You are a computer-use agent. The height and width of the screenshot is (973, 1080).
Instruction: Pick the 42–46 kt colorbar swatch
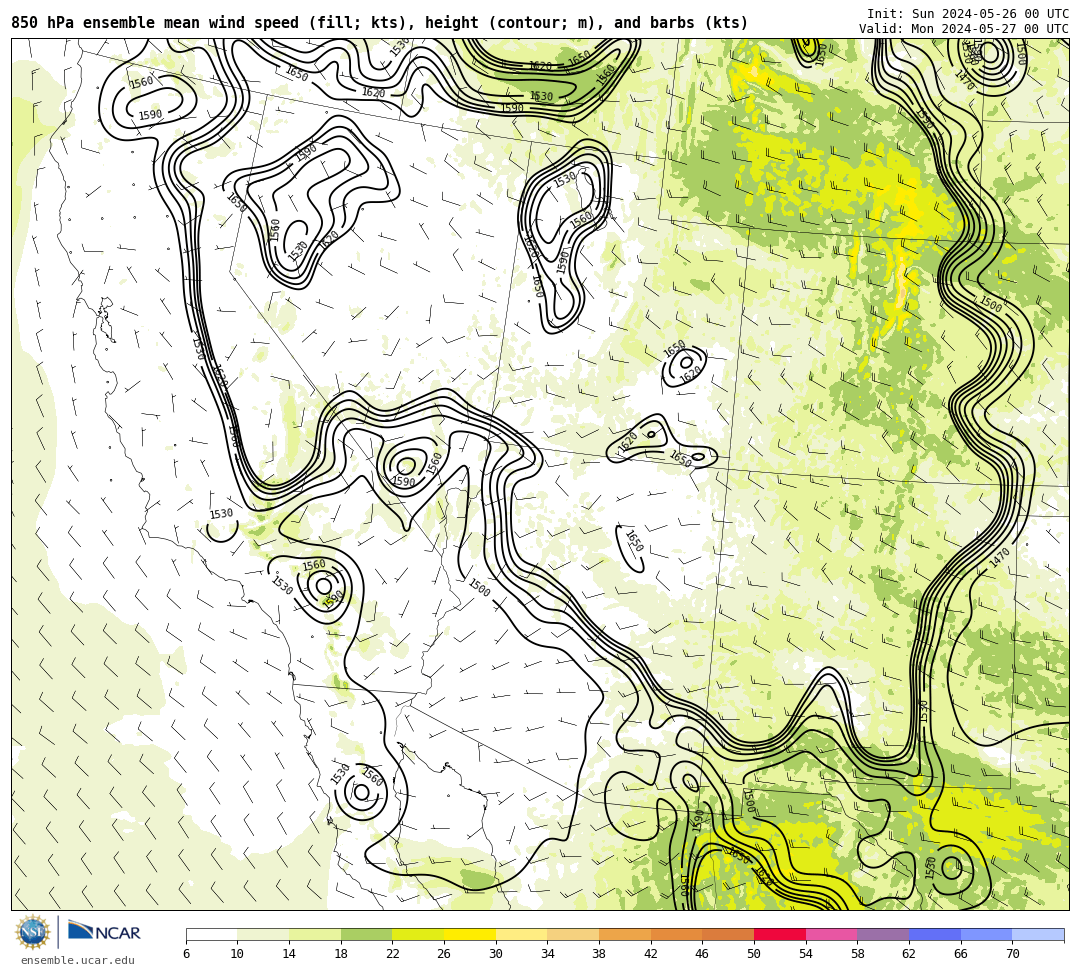[x=676, y=934]
